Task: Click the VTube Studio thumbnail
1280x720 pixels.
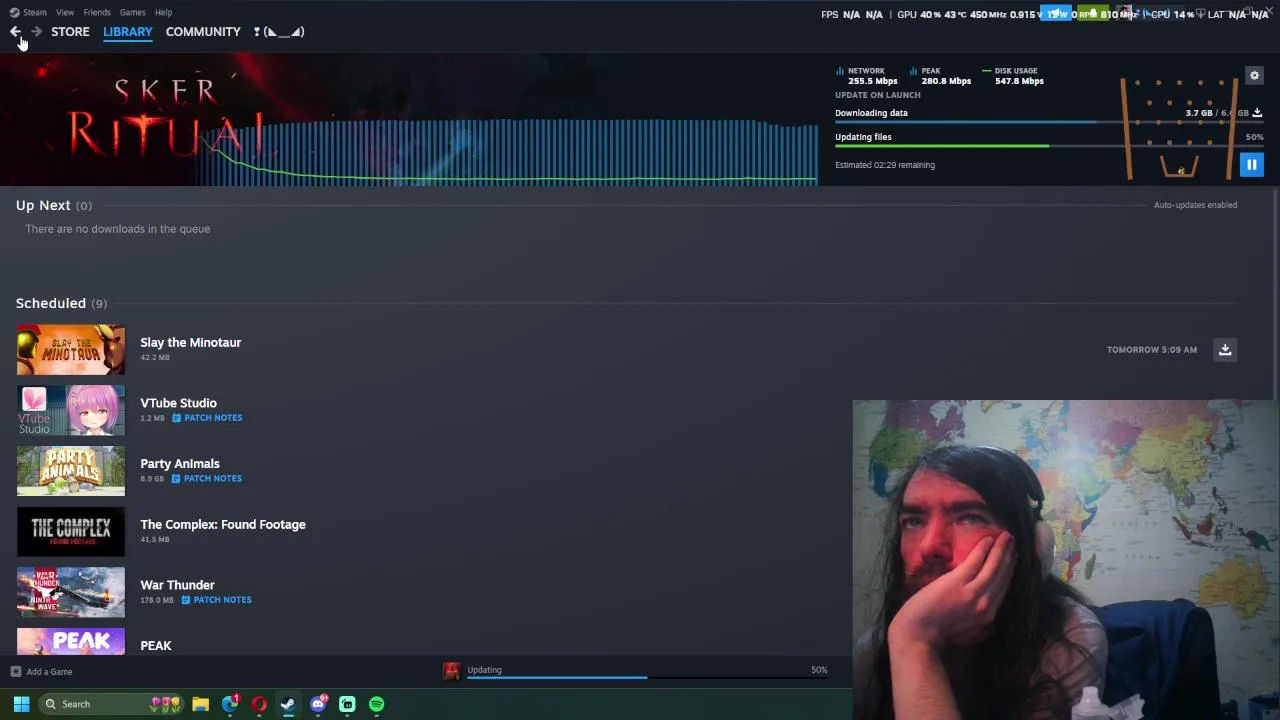Action: (71, 411)
